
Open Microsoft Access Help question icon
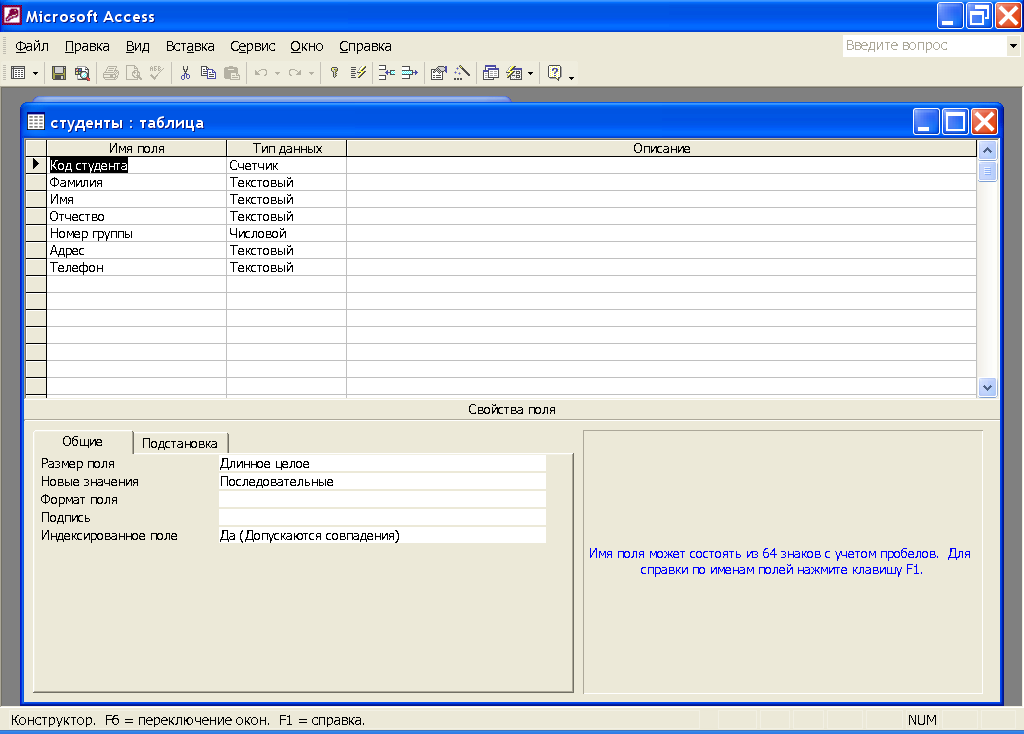point(554,73)
